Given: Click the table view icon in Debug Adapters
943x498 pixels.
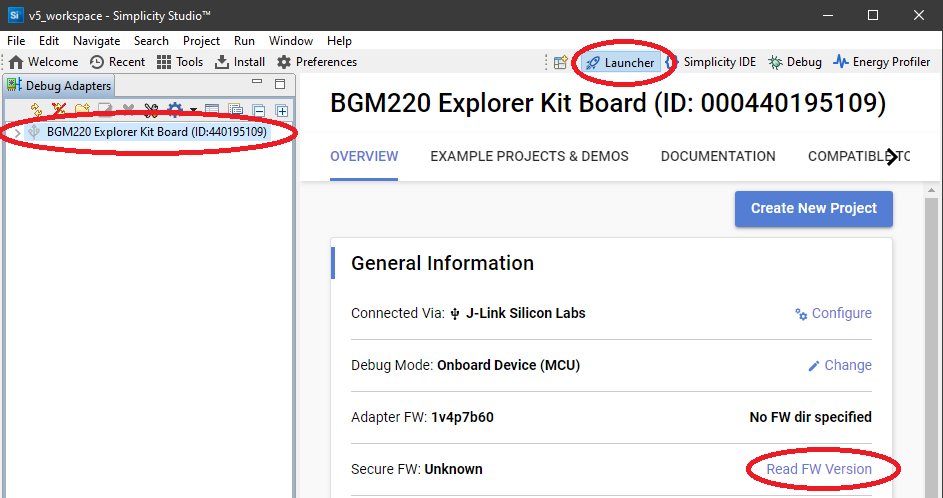Looking at the screenshot, I should click(x=212, y=109).
